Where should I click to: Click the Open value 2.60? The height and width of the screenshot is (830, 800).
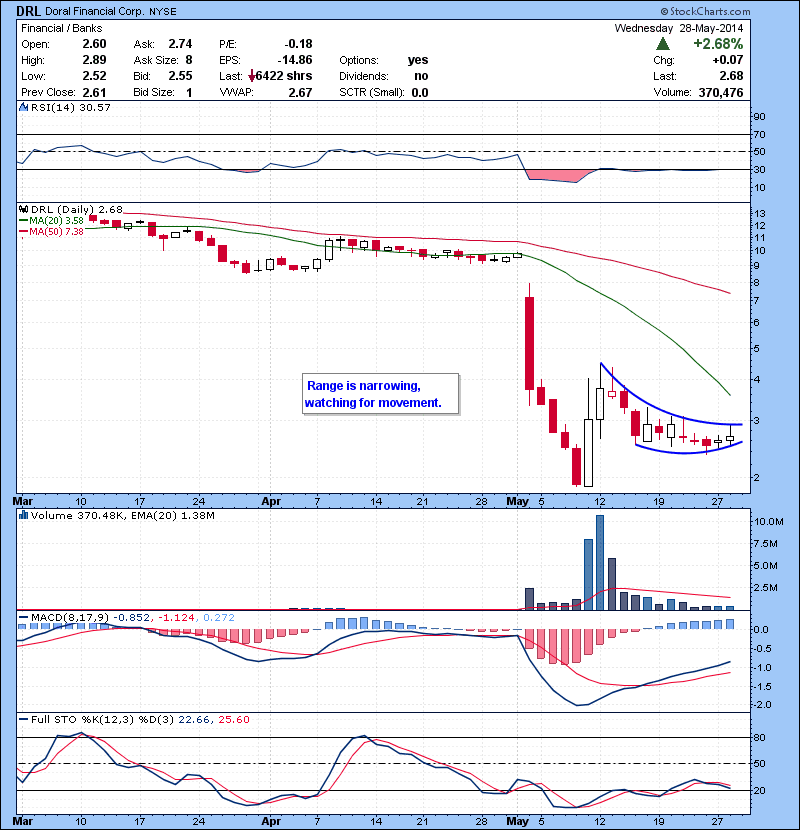[x=94, y=44]
